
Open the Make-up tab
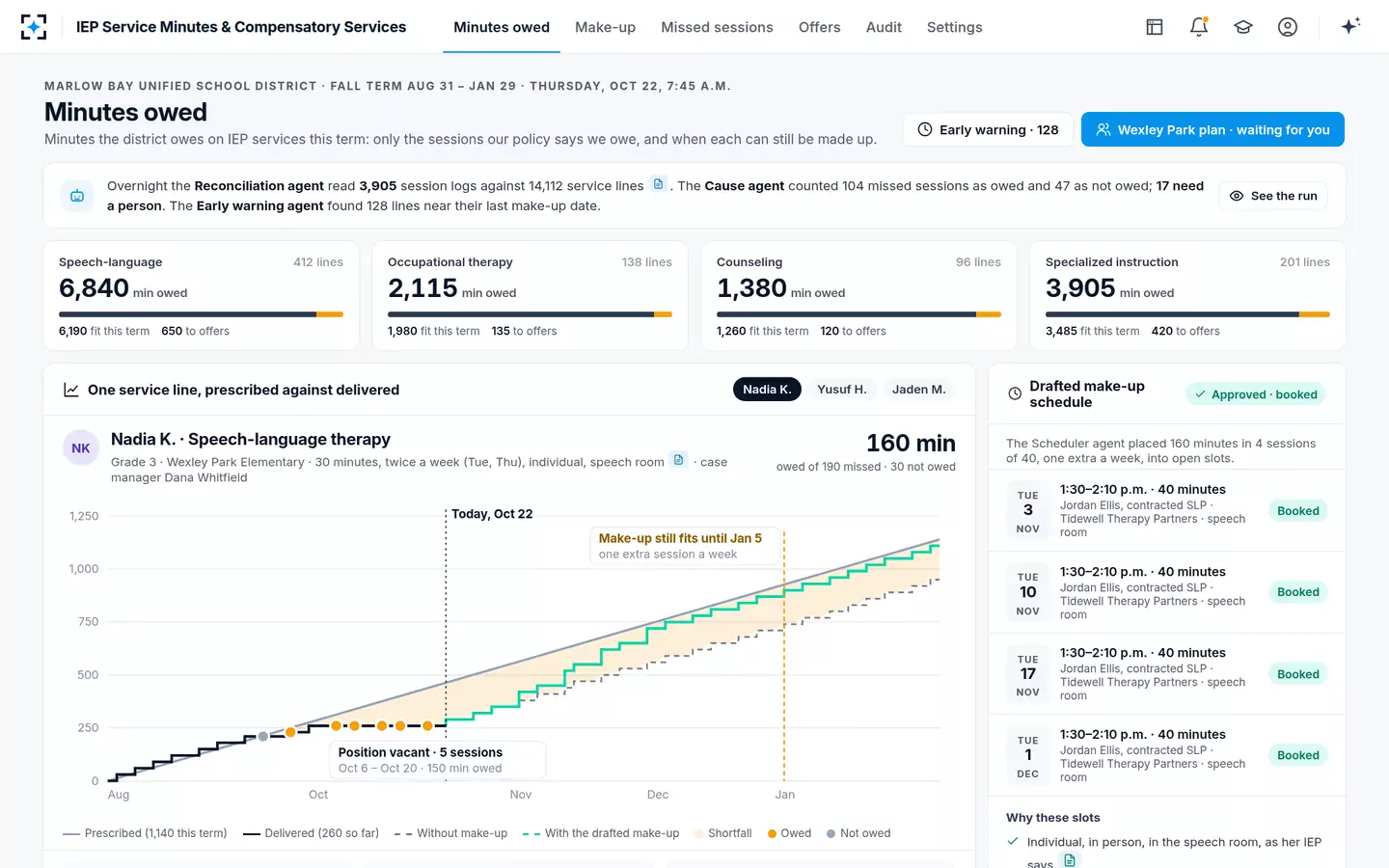click(605, 27)
